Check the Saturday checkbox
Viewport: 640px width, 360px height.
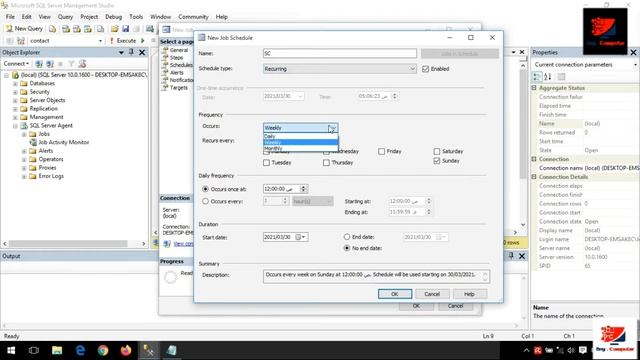tap(437, 151)
